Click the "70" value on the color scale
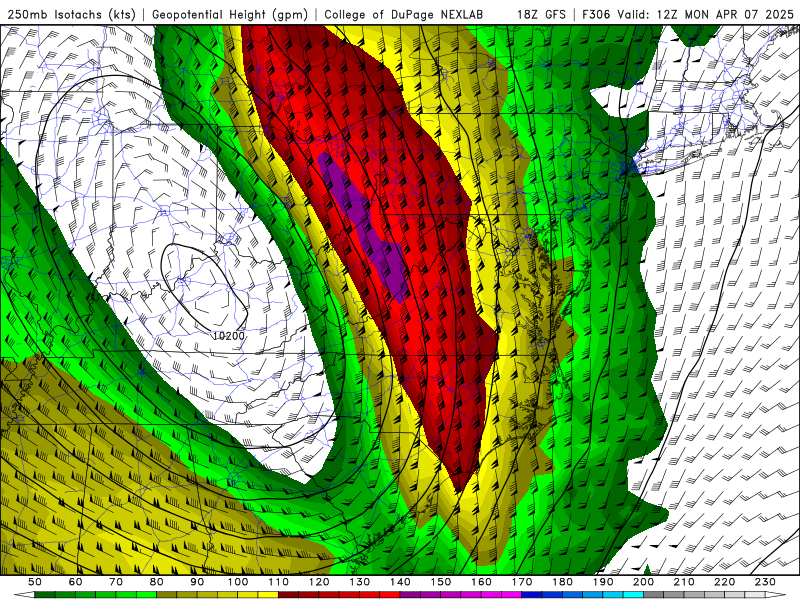Screen dimensions: 800x600 (116, 582)
